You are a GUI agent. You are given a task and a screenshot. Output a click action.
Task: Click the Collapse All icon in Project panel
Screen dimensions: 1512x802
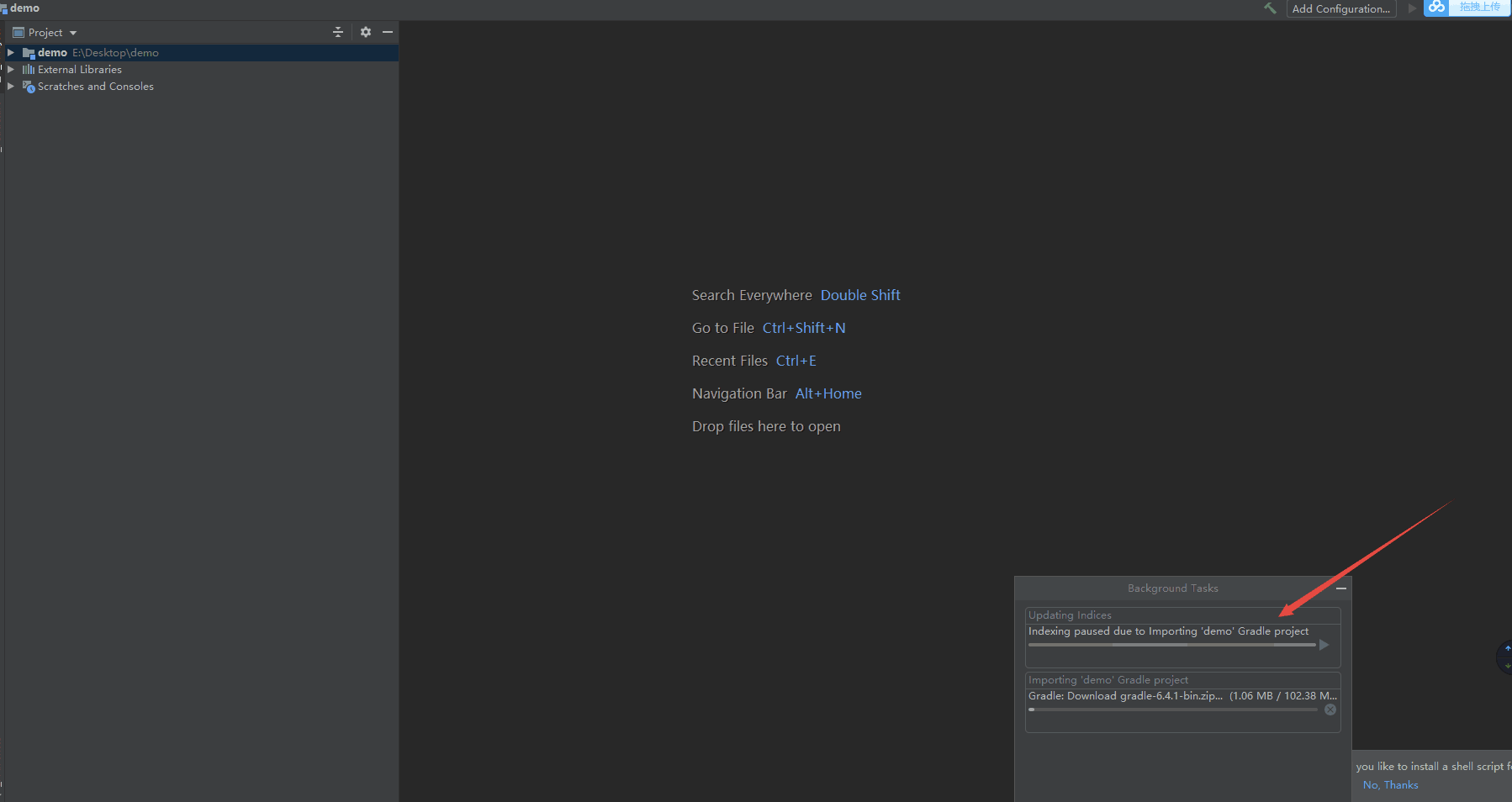[x=338, y=32]
